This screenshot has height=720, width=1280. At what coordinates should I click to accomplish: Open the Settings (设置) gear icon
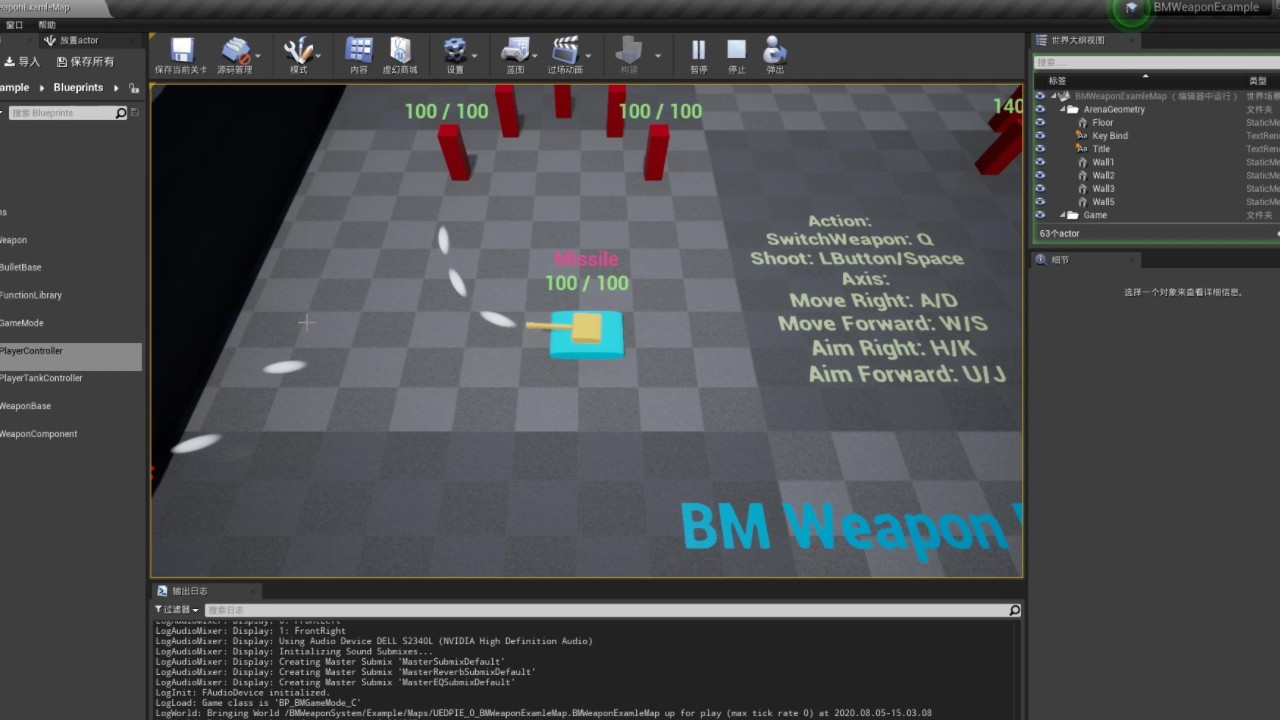point(455,50)
